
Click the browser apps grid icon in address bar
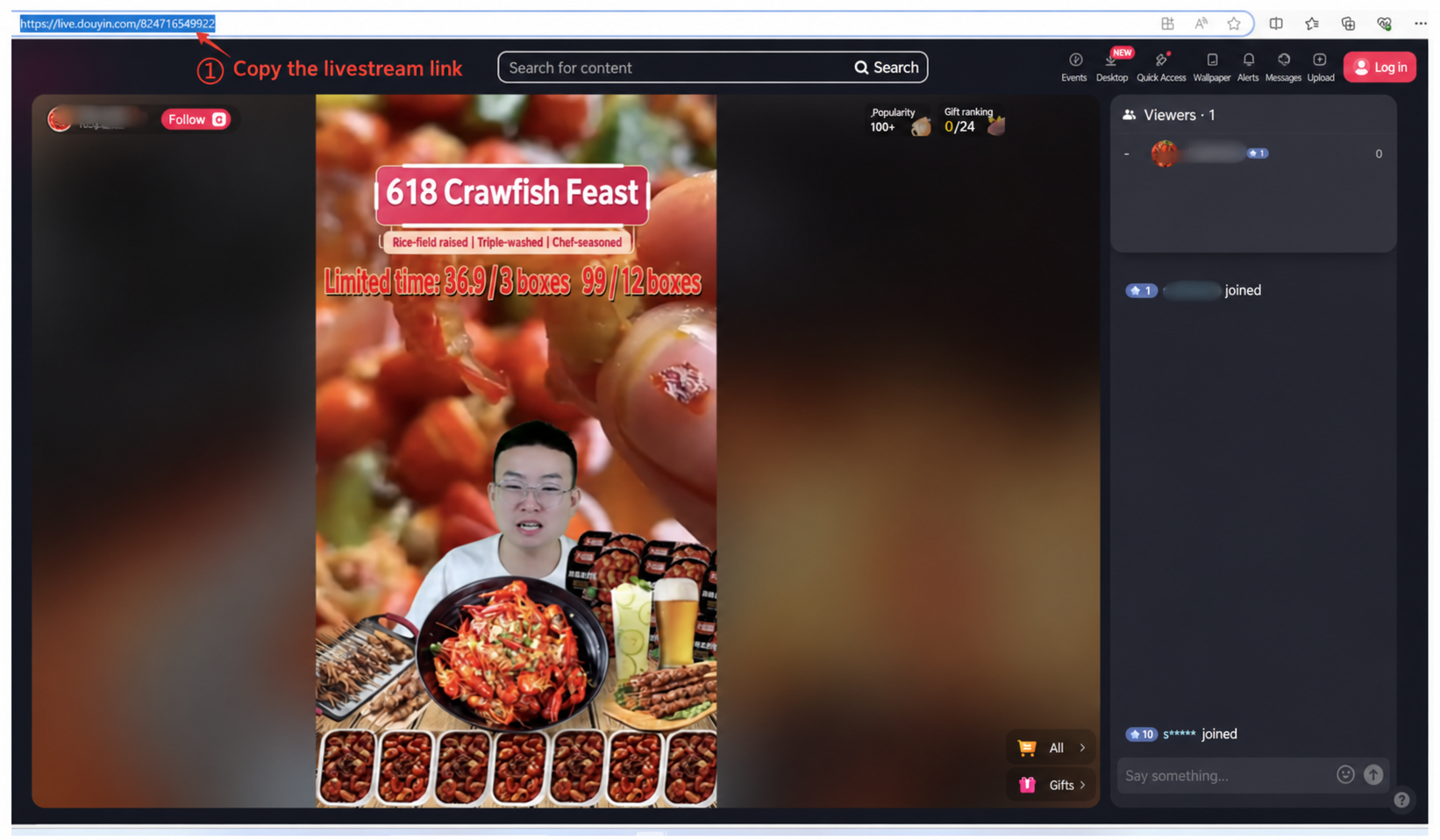pos(1167,24)
